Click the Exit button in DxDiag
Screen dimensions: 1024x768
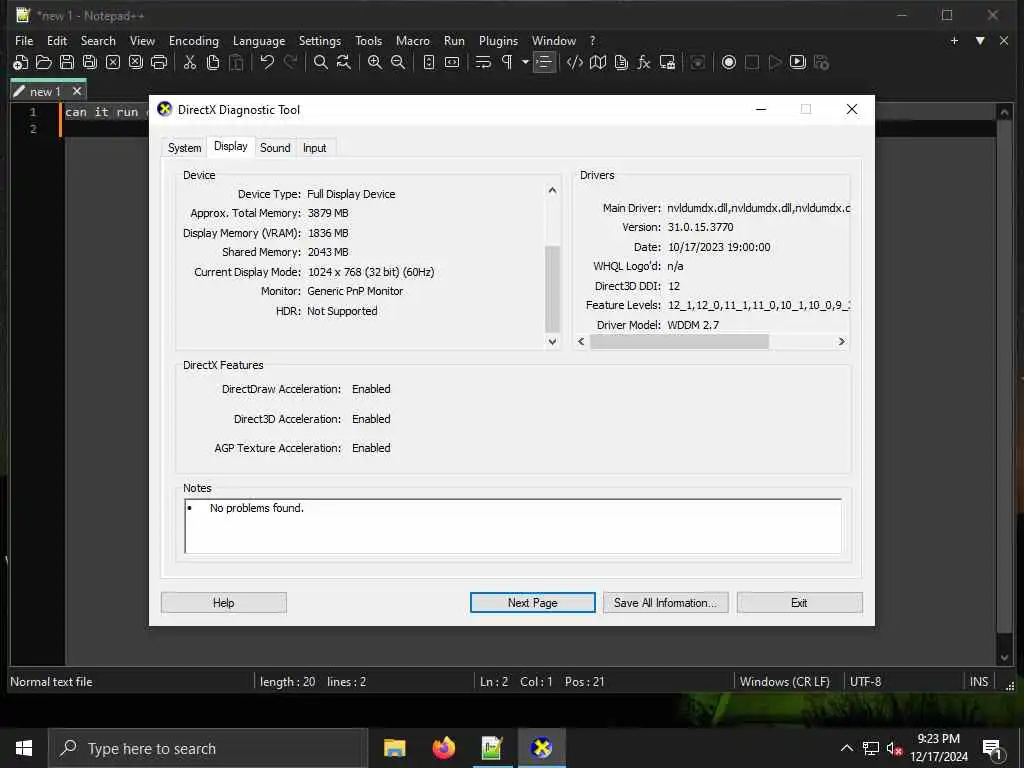point(799,603)
